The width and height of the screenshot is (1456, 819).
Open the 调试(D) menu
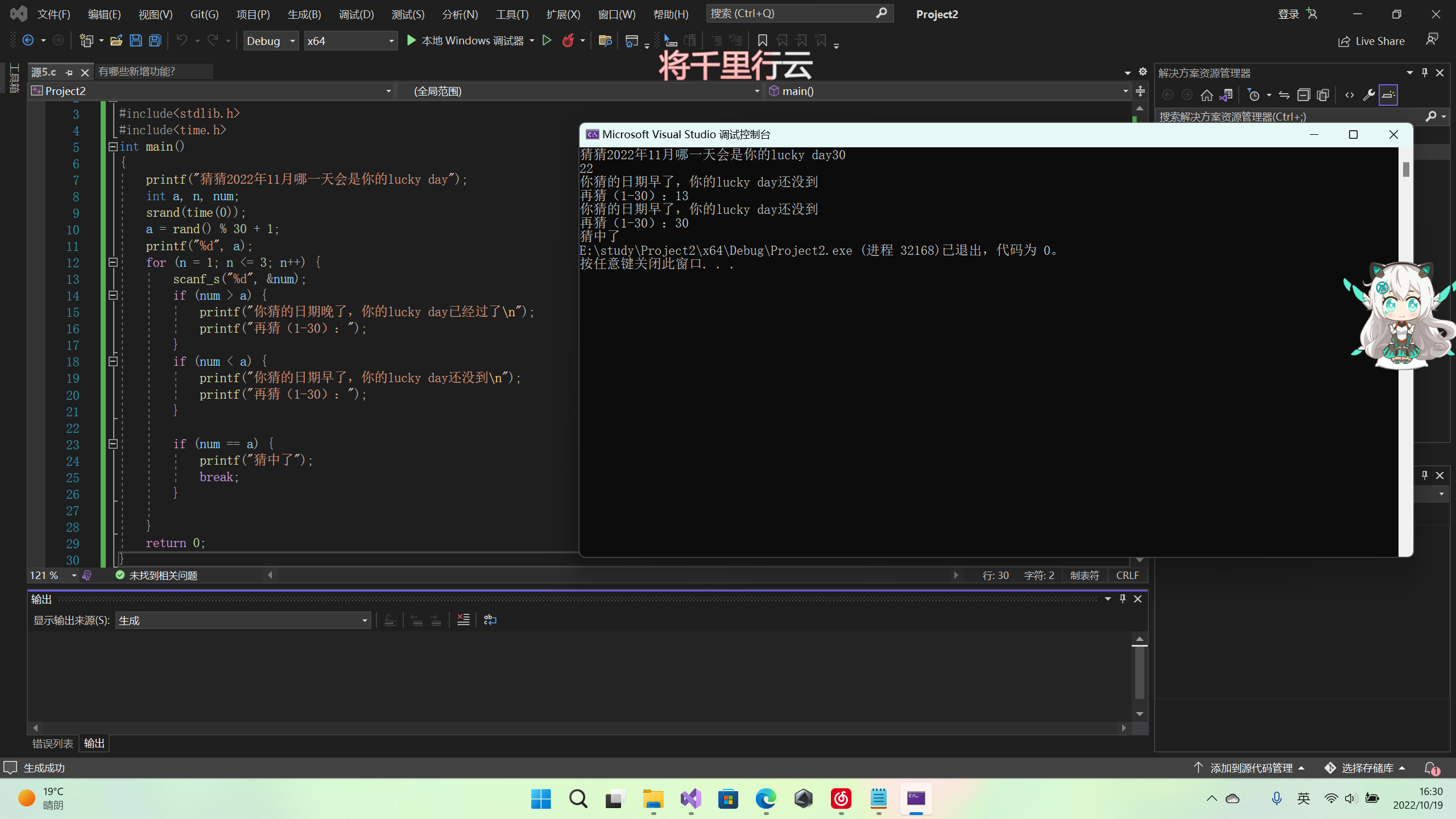pos(356,14)
